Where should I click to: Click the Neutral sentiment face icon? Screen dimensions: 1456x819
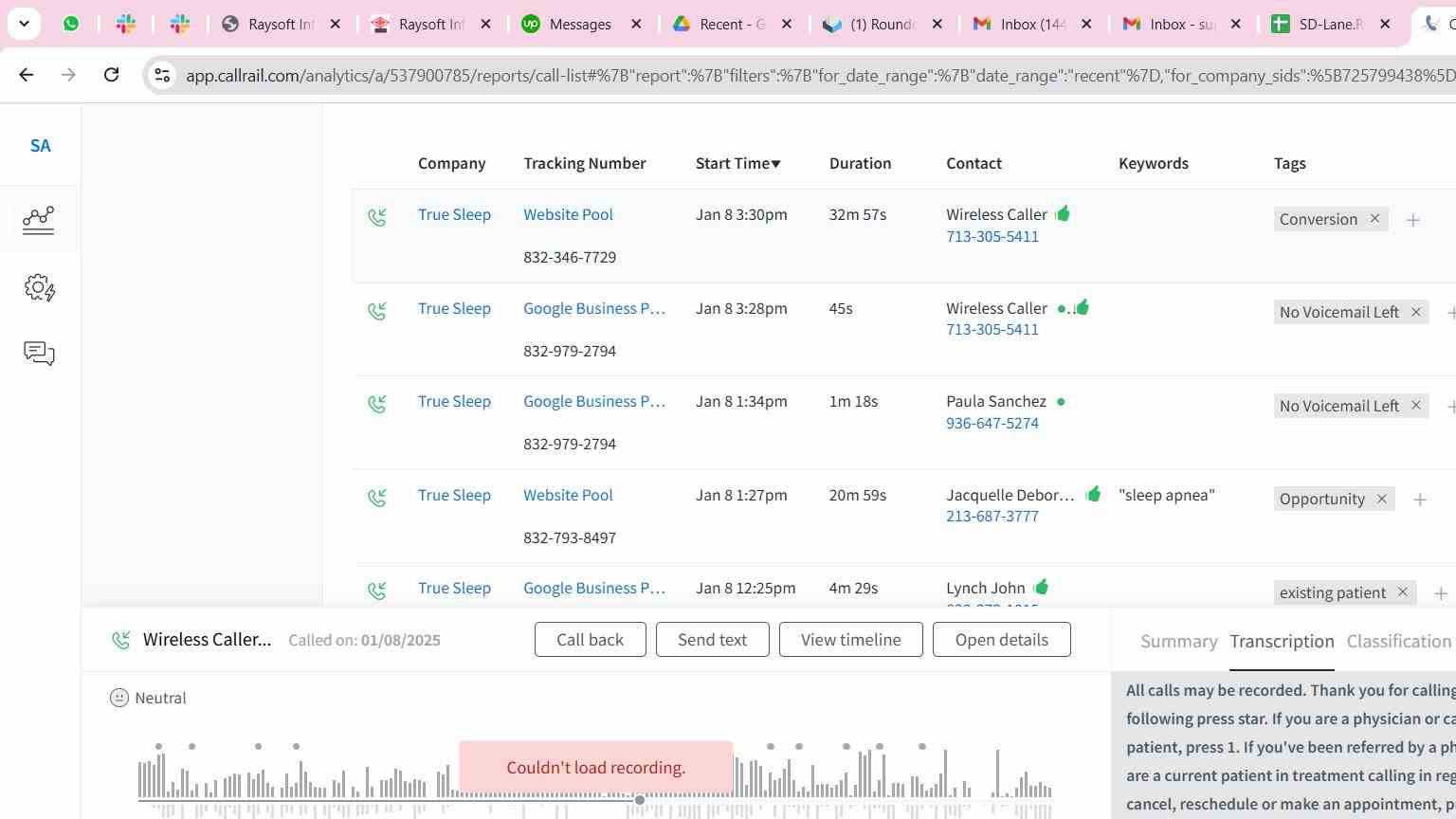coord(119,698)
